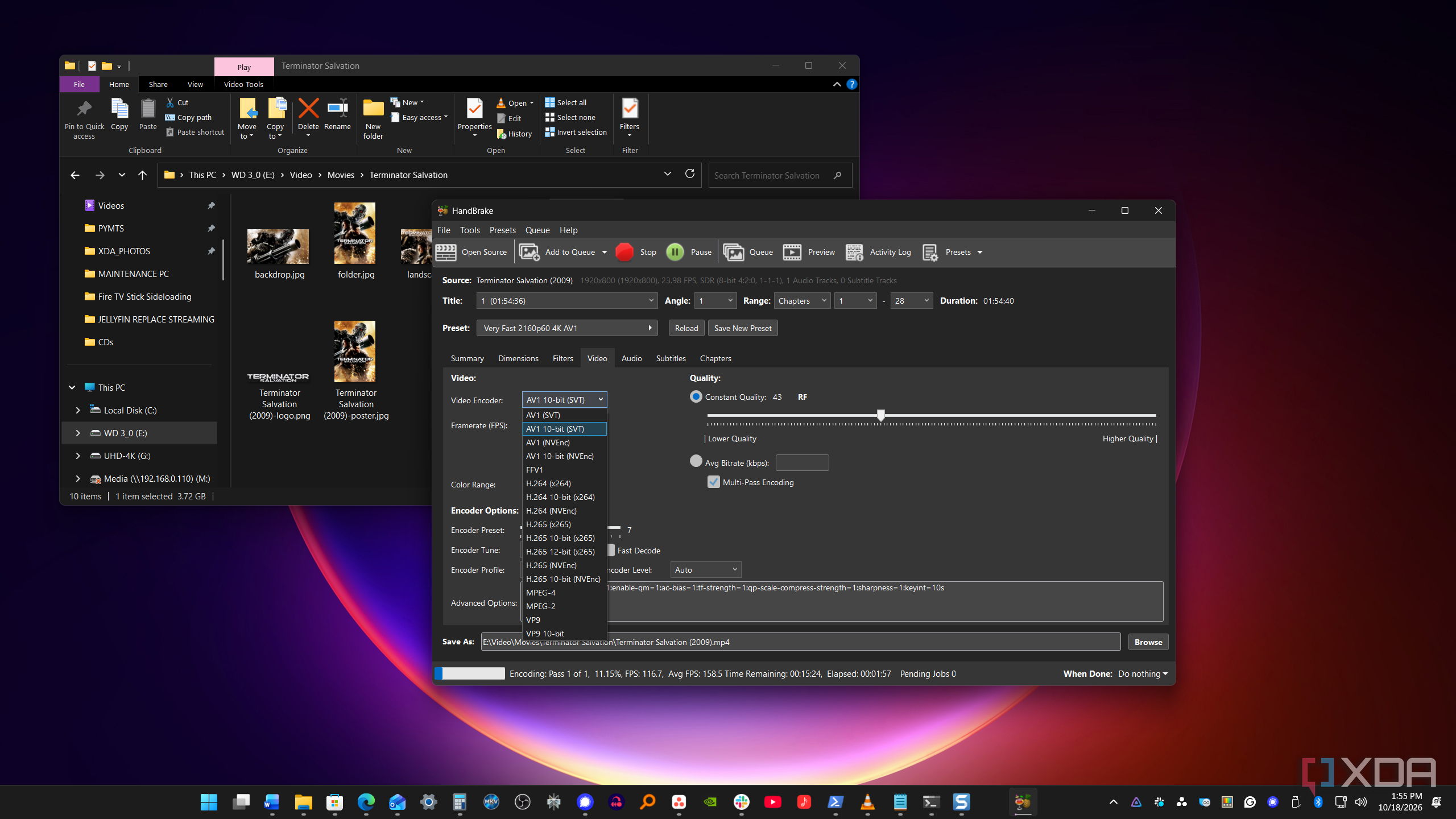Image resolution: width=1456 pixels, height=819 pixels.
Task: Click the Save As file path field
Action: pos(801,642)
